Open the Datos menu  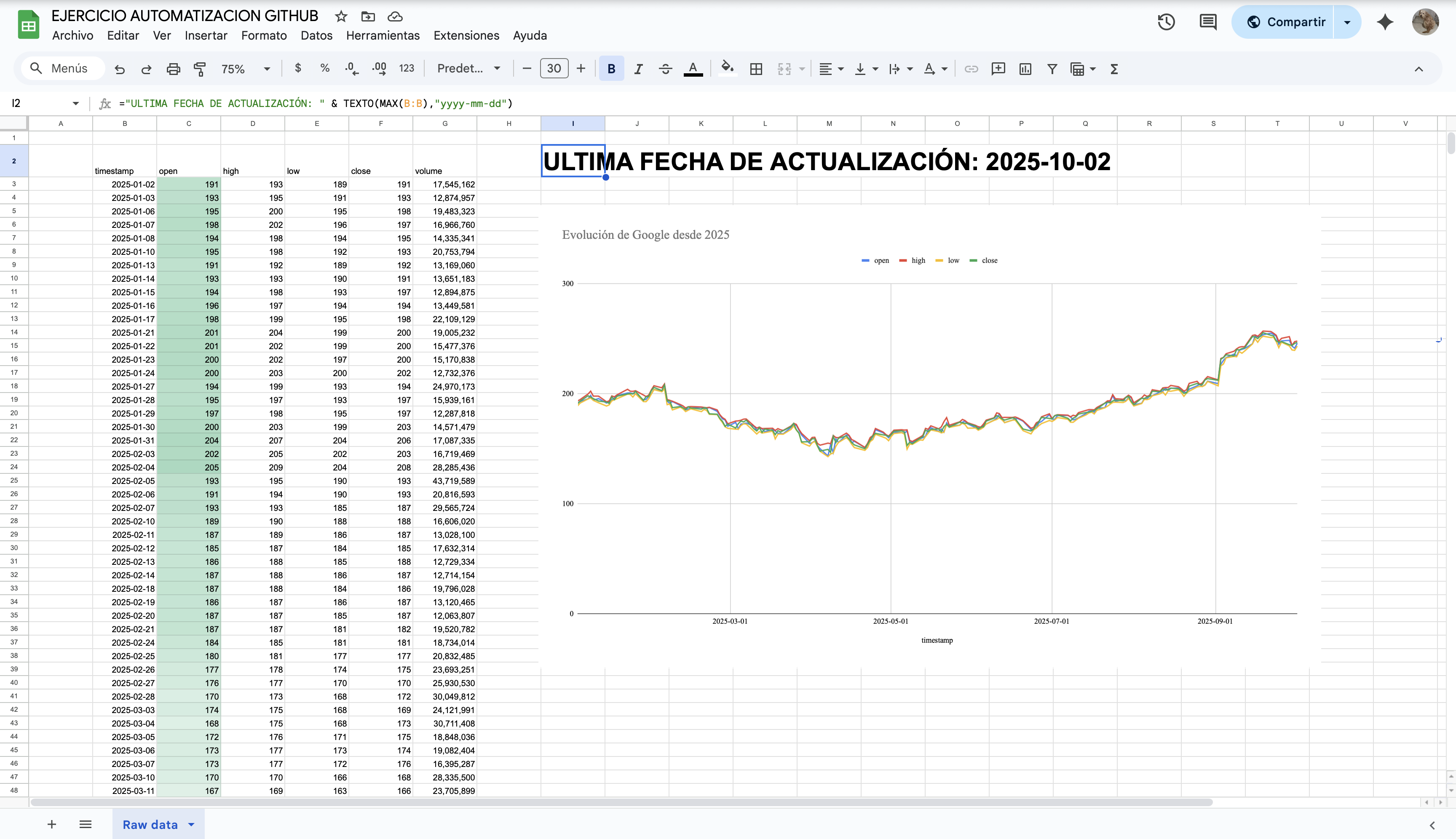click(x=316, y=36)
